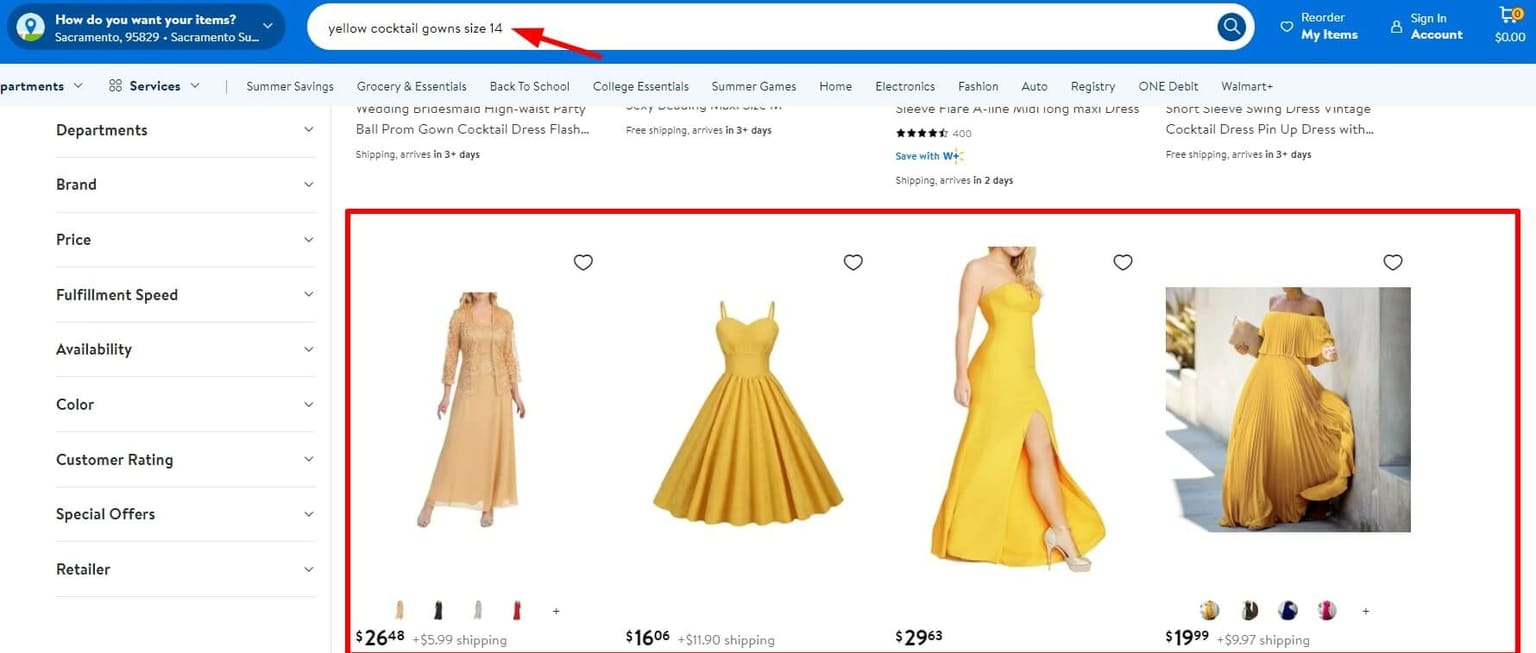Go to the Fashion section
This screenshot has height=653, width=1536.
click(977, 86)
